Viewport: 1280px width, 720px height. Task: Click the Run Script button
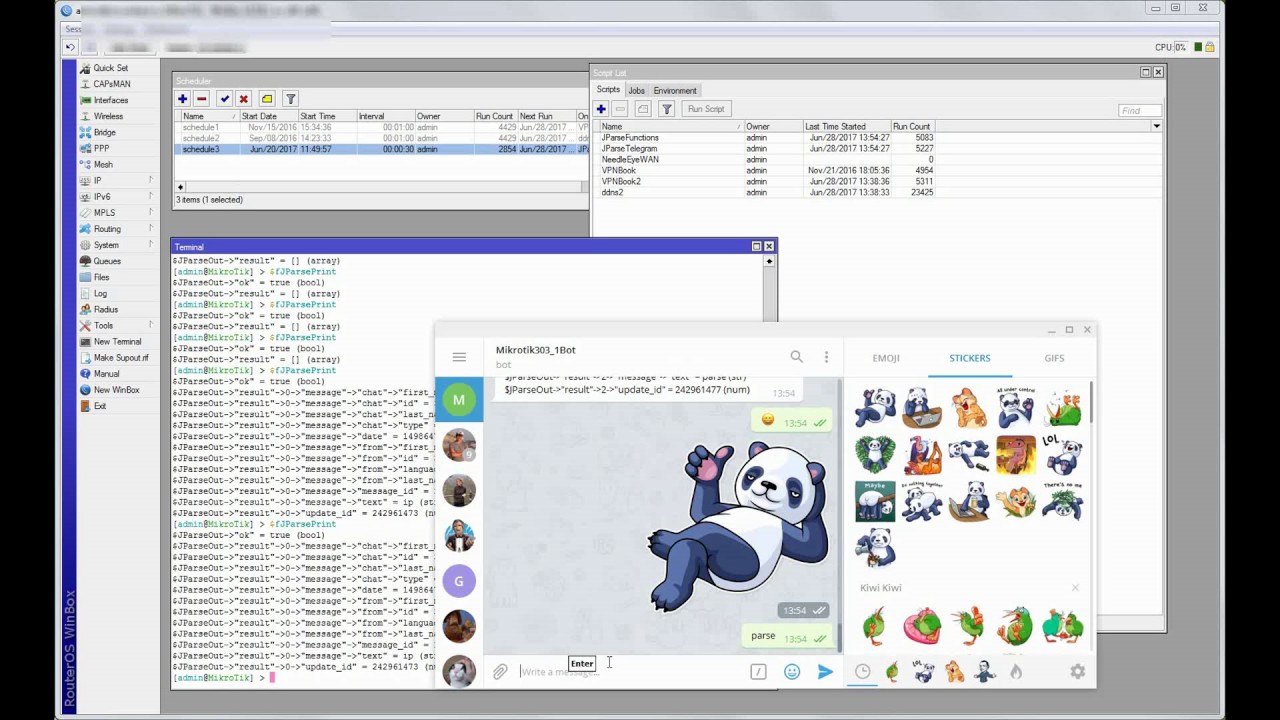coord(706,109)
